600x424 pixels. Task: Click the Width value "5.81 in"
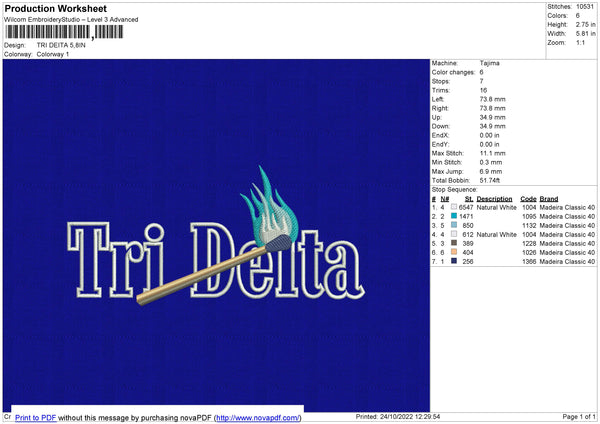click(x=585, y=34)
